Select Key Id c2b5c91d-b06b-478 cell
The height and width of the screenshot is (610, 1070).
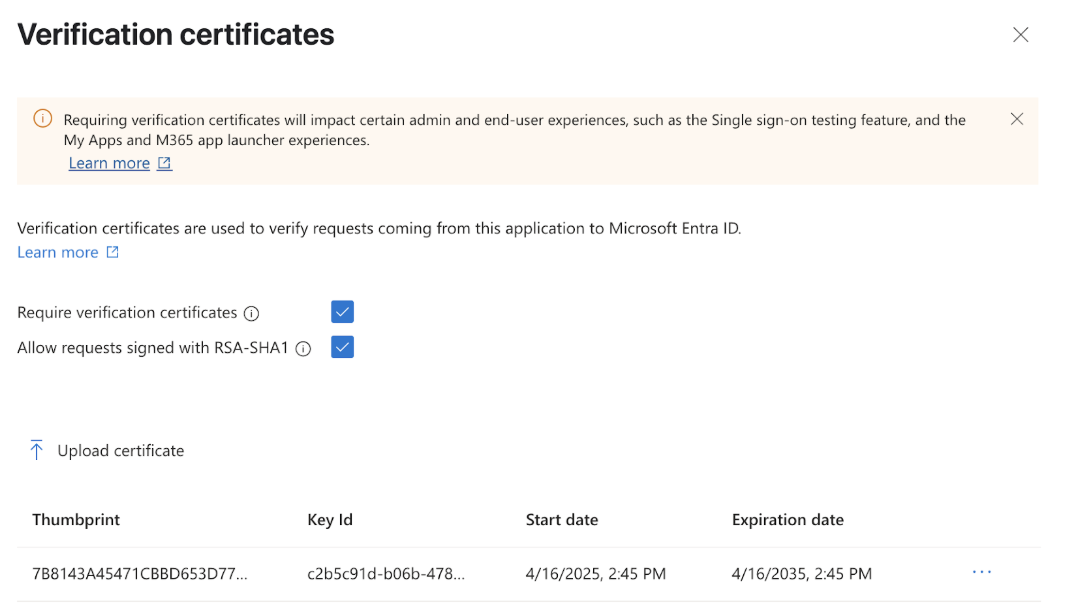(386, 574)
